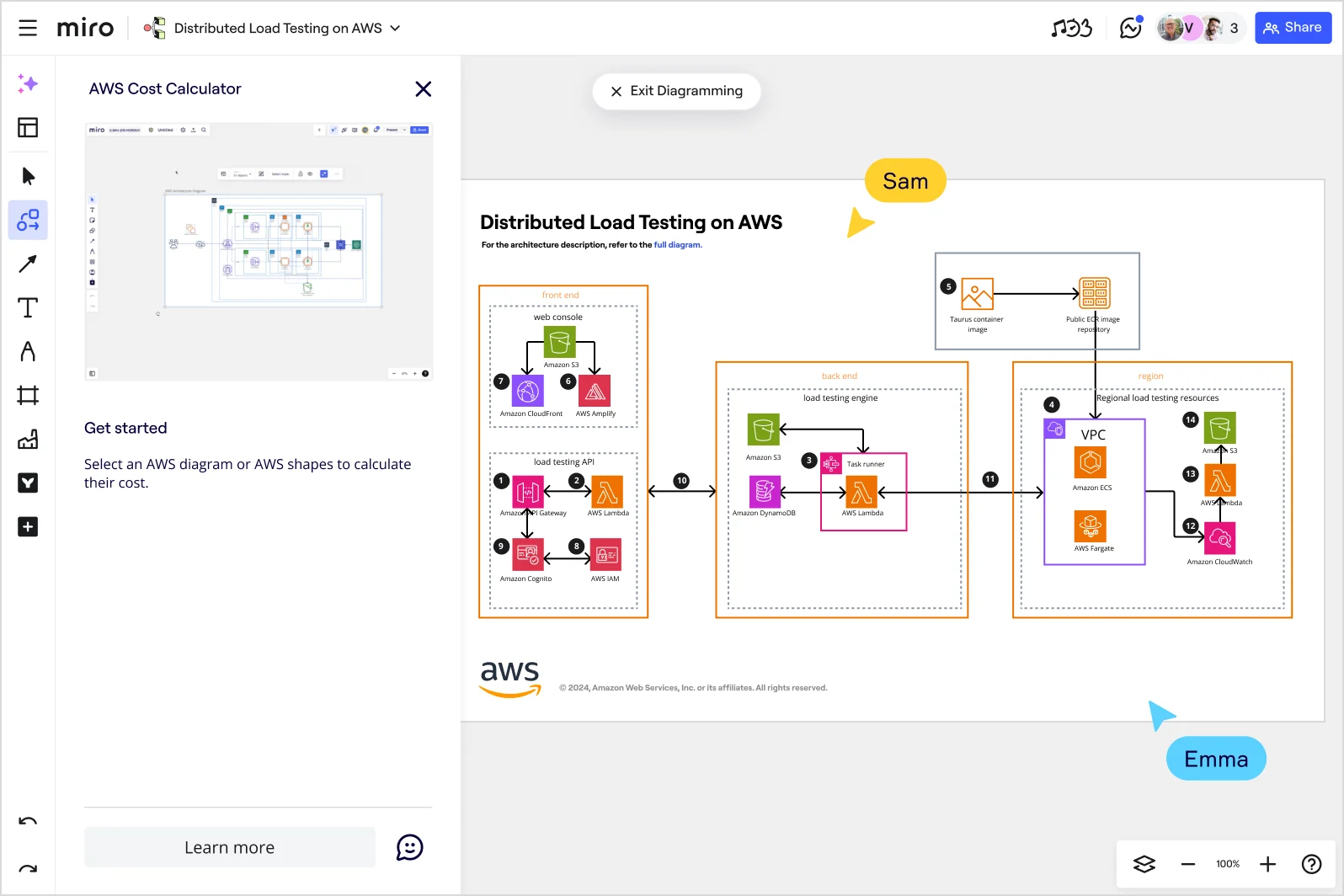This screenshot has width=1344, height=896.
Task: Open more apps plus icon
Action: [28, 526]
